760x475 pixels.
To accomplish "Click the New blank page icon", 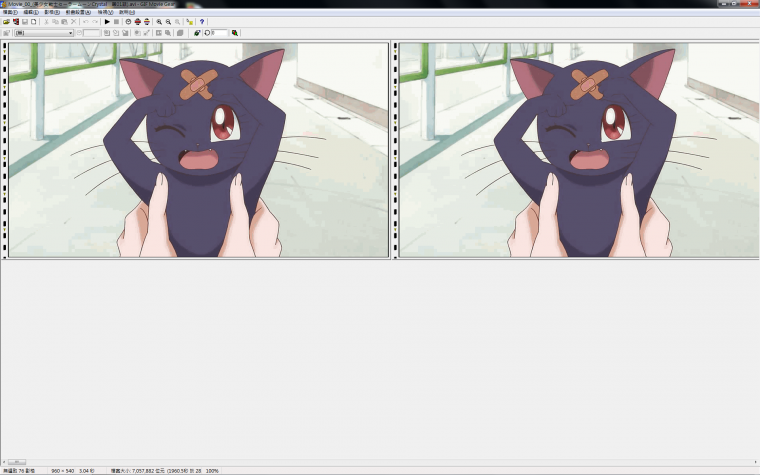I will (x=33, y=21).
